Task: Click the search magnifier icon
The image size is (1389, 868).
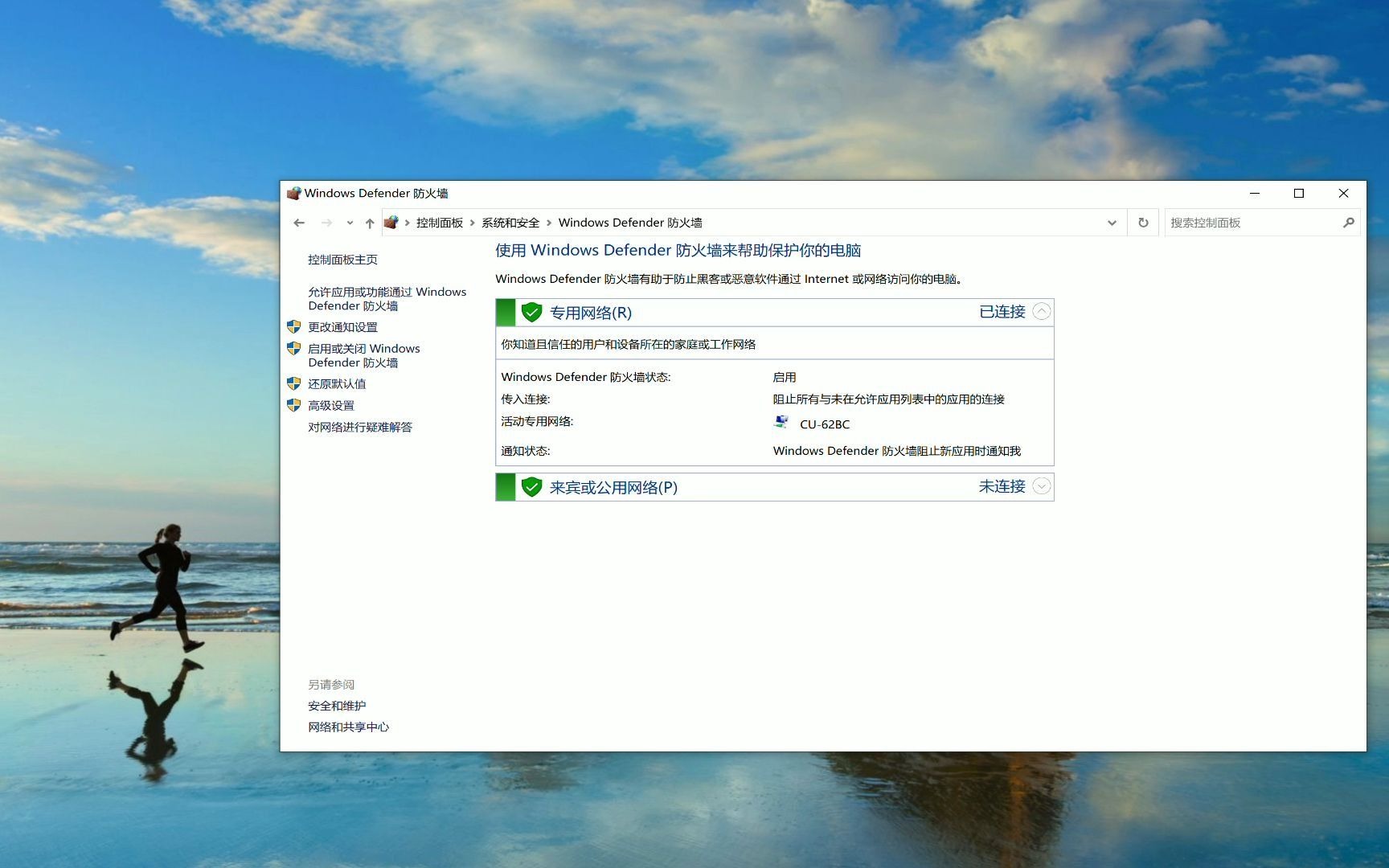Action: pyautogui.click(x=1349, y=222)
